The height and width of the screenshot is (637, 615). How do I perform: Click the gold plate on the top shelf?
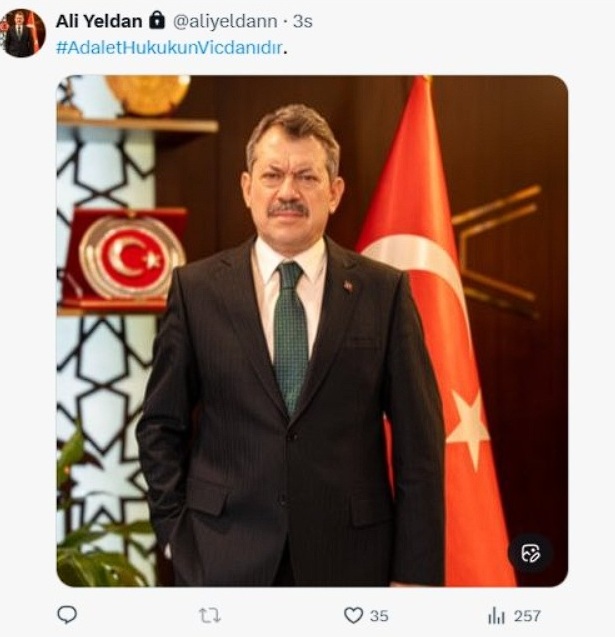pyautogui.click(x=148, y=94)
